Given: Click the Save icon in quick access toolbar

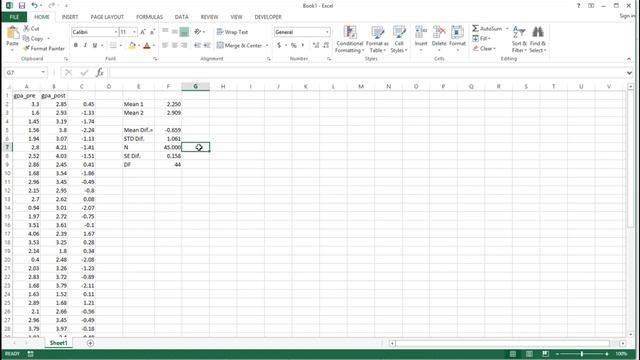Looking at the screenshot, I should 22,5.
